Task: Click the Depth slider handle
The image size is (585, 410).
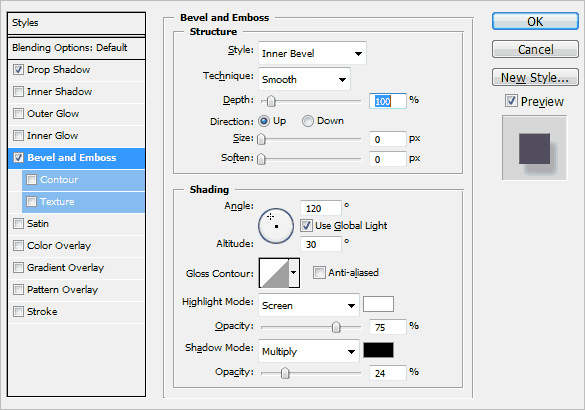Action: coord(271,101)
